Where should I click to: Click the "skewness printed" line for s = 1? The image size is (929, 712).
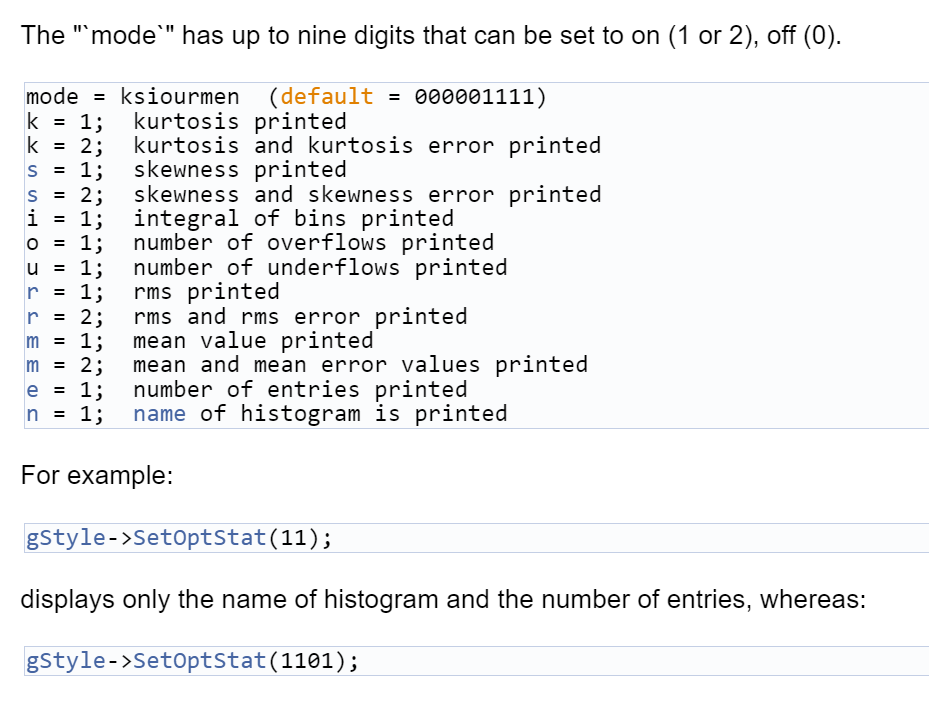(240, 170)
